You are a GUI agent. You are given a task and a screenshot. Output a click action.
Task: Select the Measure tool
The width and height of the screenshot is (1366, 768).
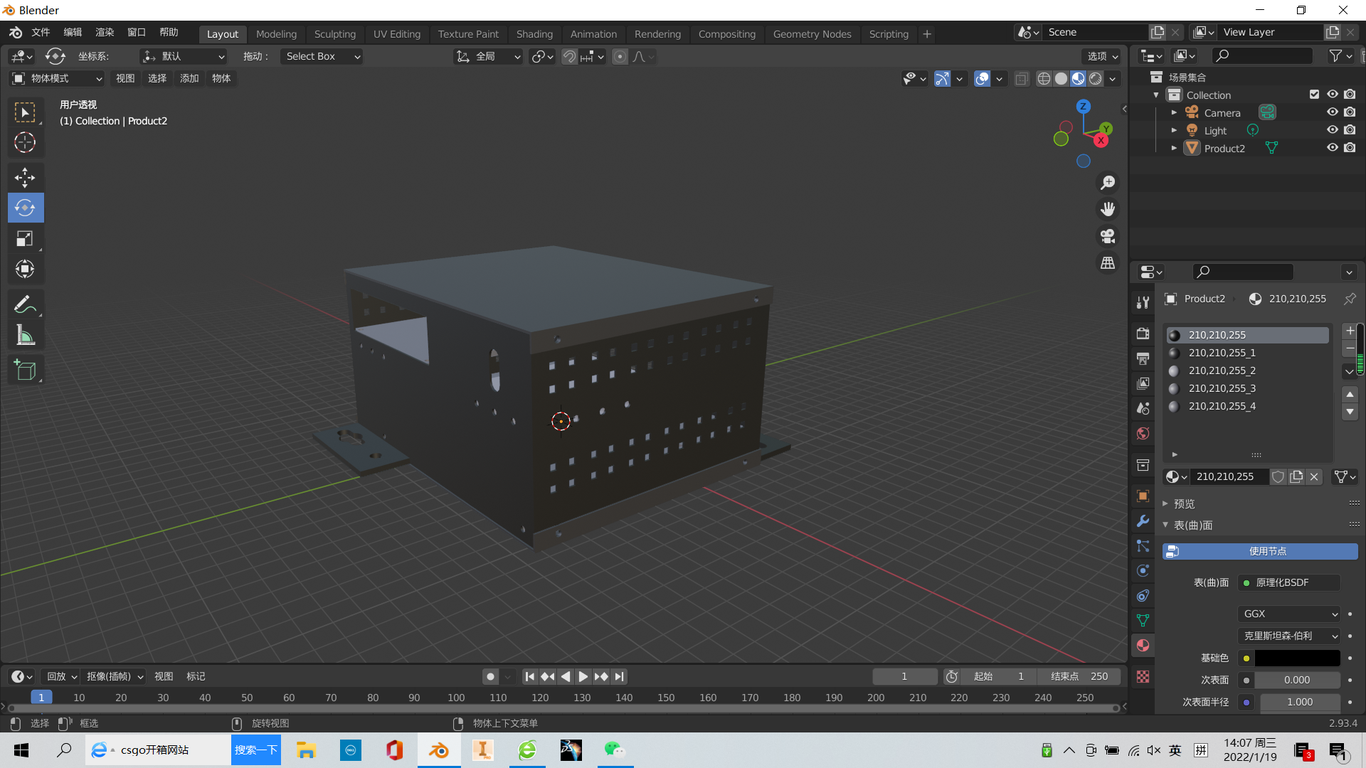(x=25, y=335)
